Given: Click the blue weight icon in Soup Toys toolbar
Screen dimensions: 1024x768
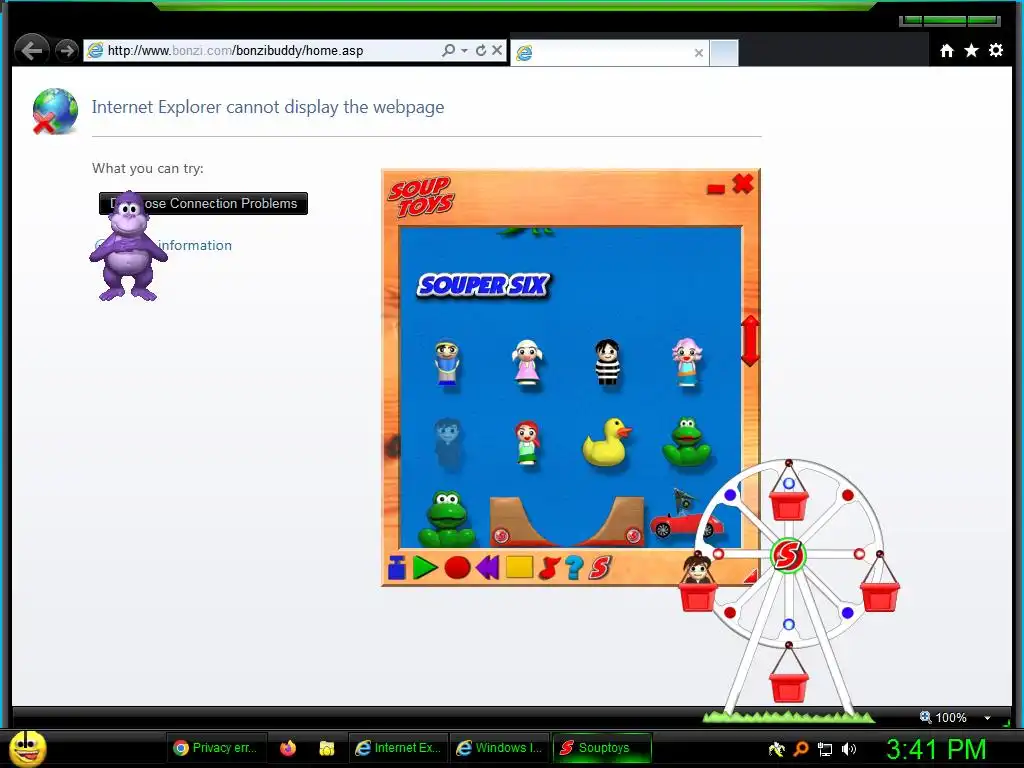Looking at the screenshot, I should (396, 568).
